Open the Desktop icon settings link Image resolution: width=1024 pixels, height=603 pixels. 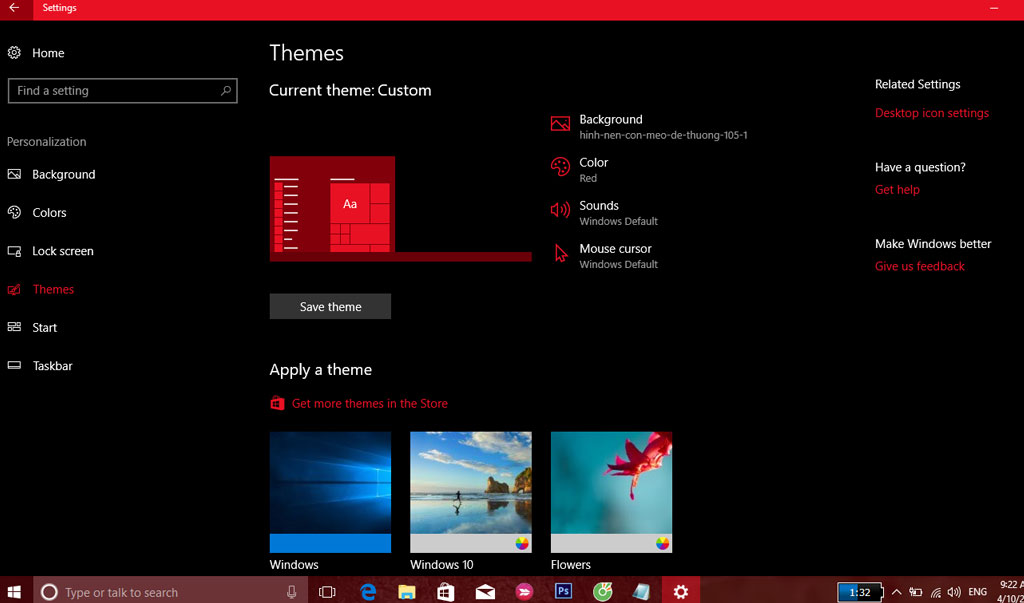(x=931, y=113)
